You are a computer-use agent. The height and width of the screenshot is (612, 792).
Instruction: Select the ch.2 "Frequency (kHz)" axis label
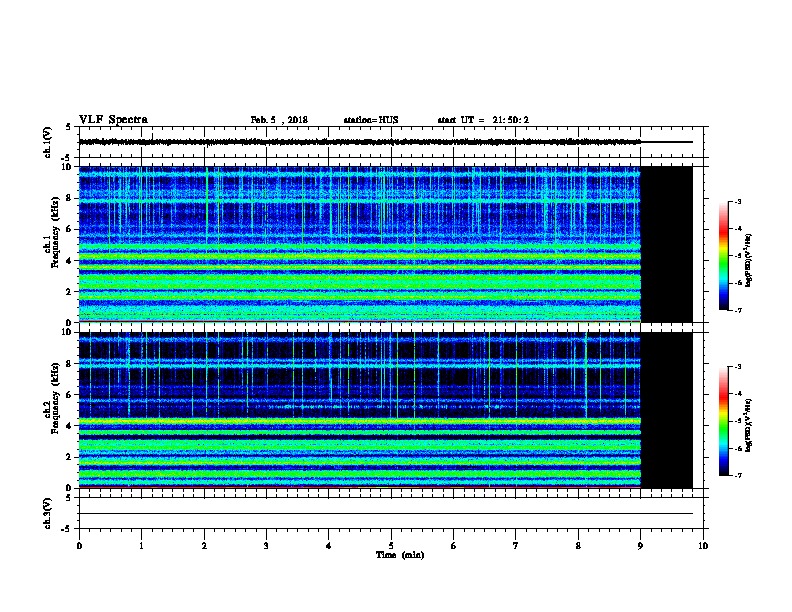tap(55, 398)
